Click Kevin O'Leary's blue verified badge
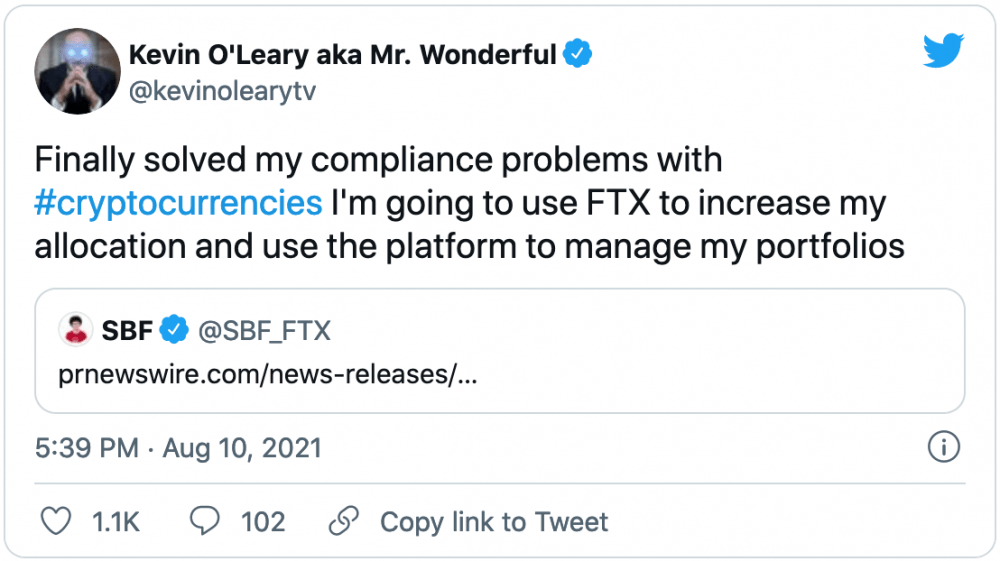1000x561 pixels. click(578, 54)
